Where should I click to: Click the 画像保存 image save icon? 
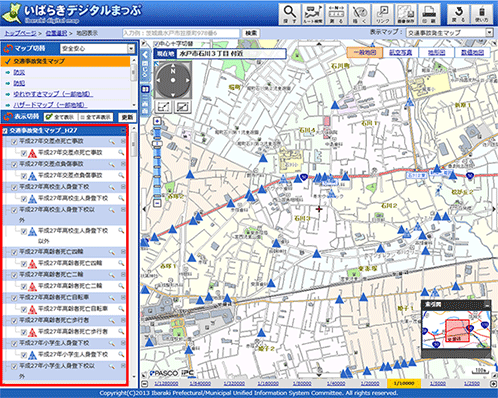[x=406, y=14]
